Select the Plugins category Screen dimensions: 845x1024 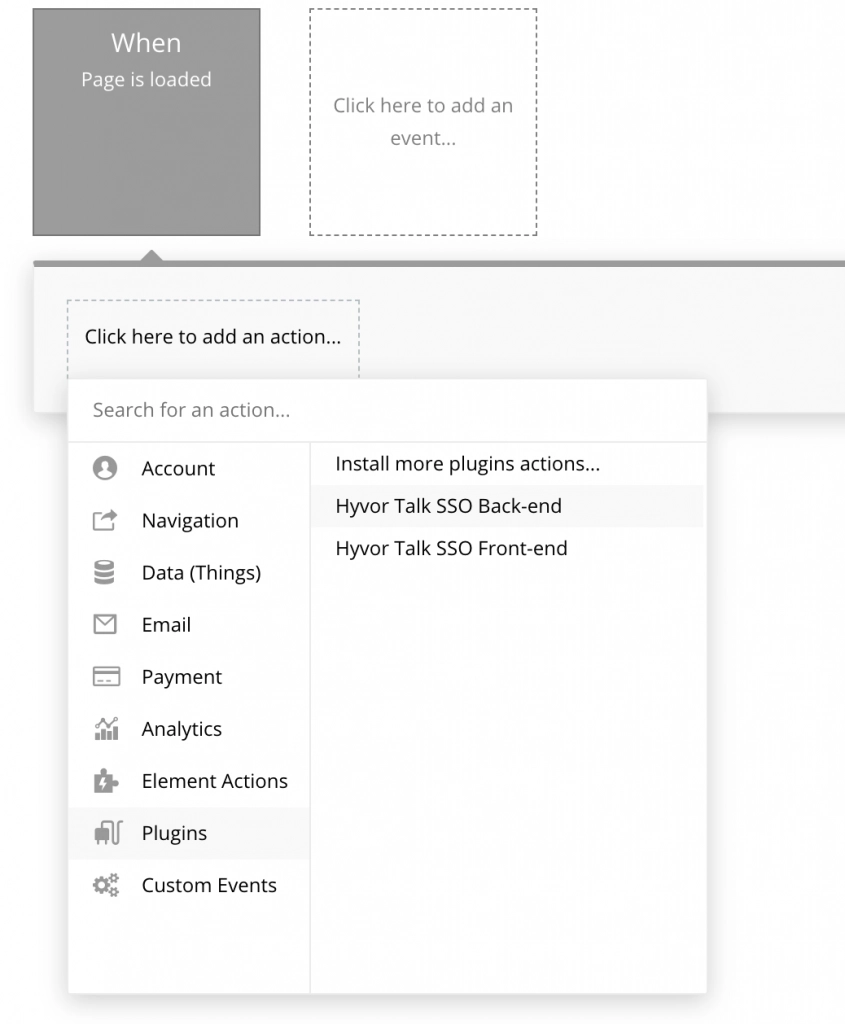189,833
